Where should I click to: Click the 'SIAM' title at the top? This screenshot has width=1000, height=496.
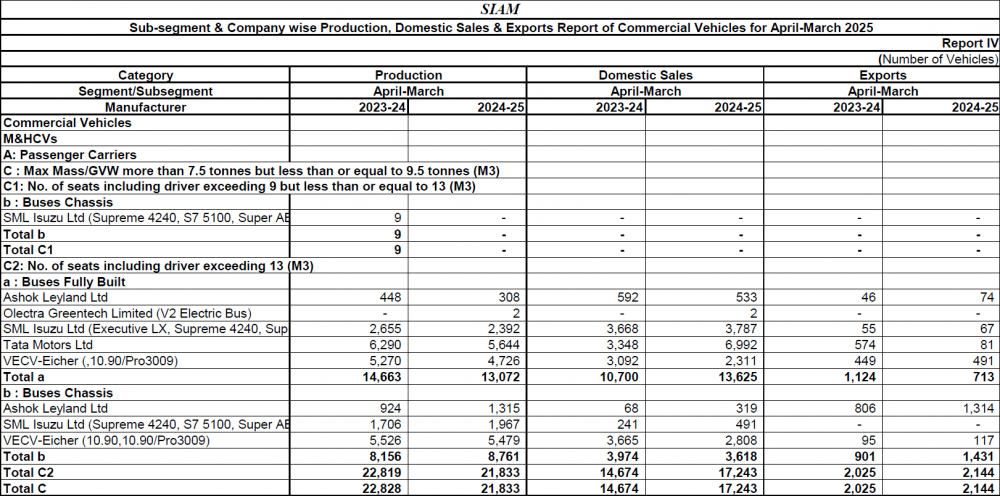(500, 9)
